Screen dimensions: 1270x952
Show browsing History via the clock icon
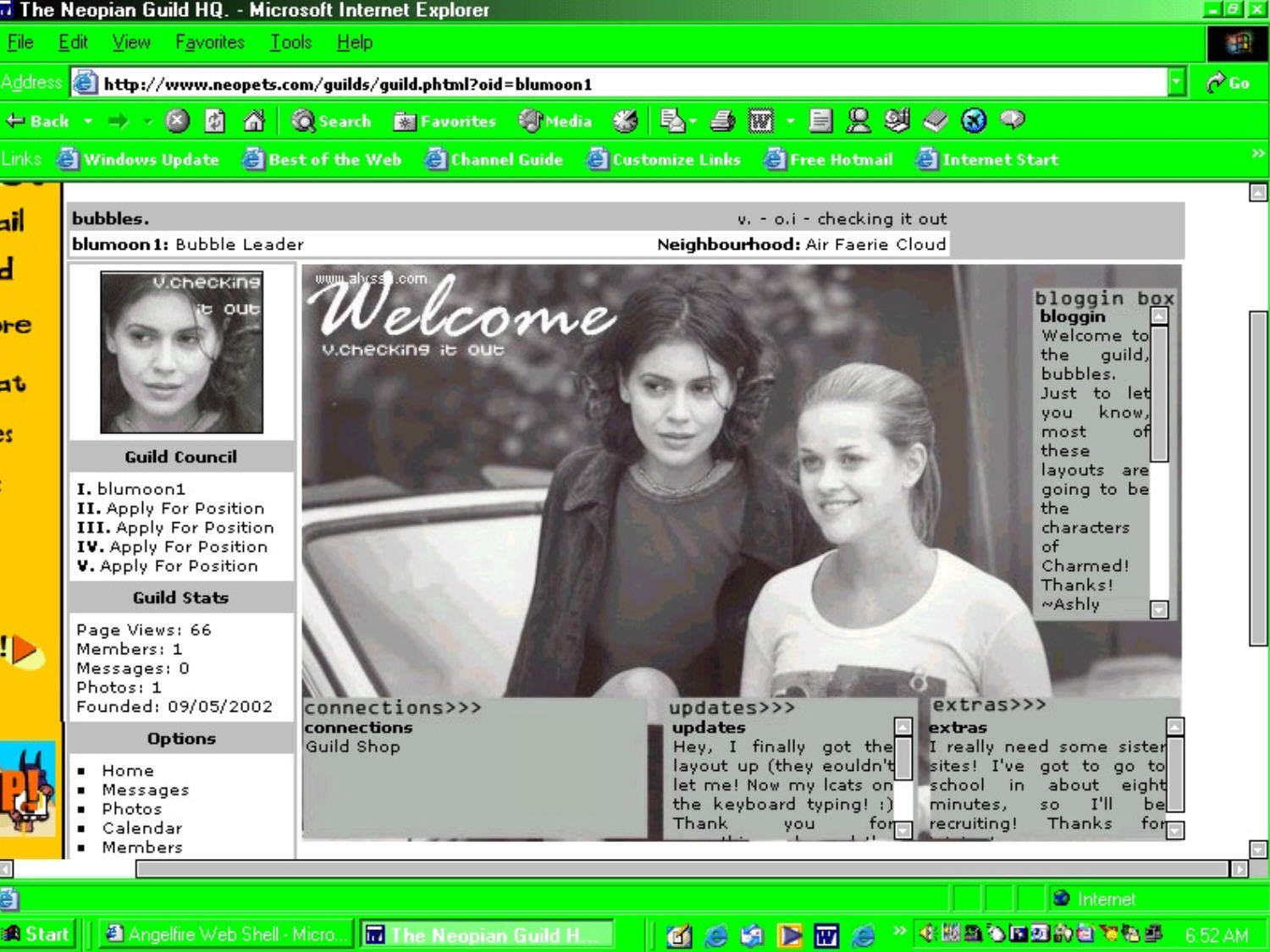point(625,121)
